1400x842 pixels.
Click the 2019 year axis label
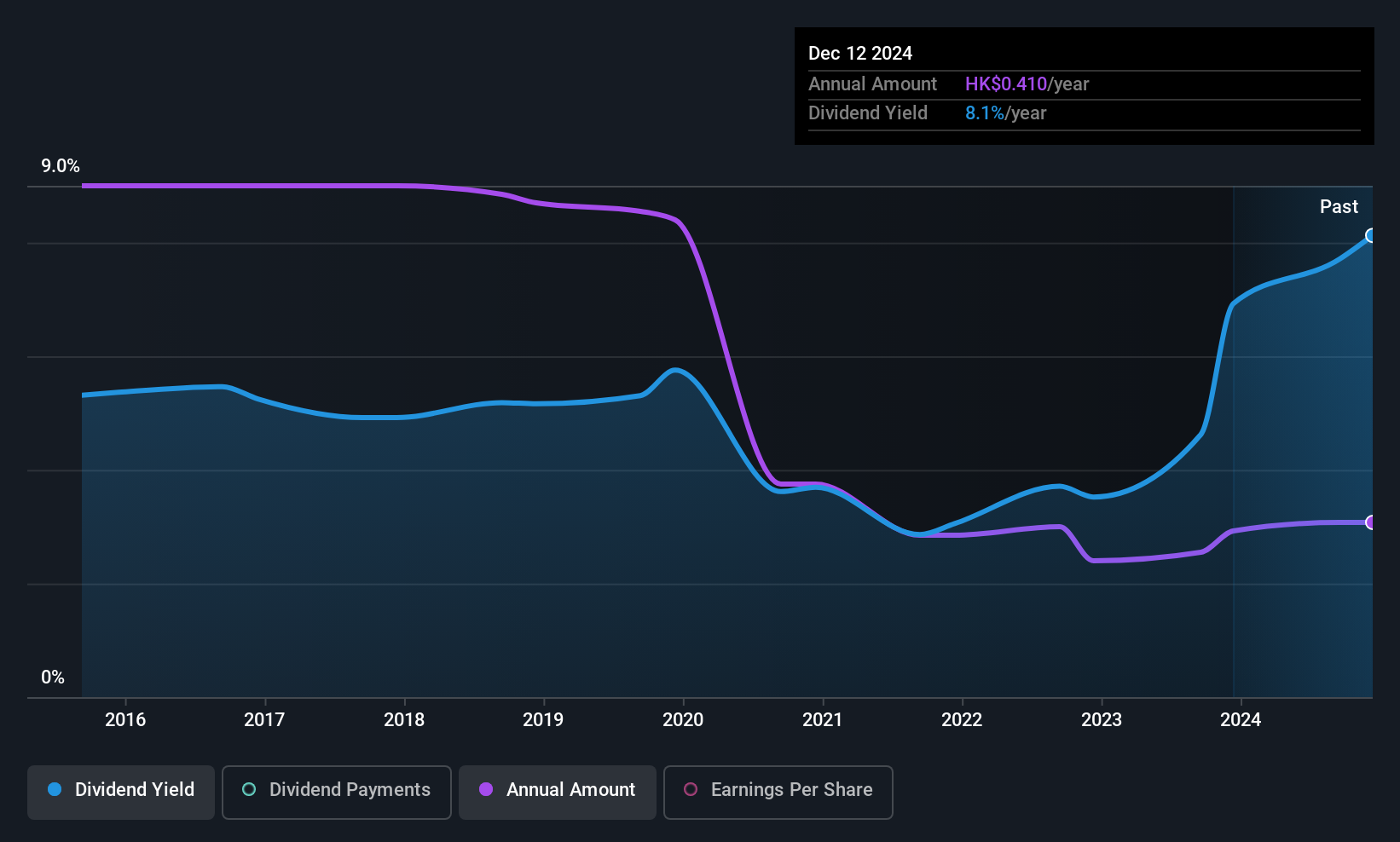(x=543, y=720)
